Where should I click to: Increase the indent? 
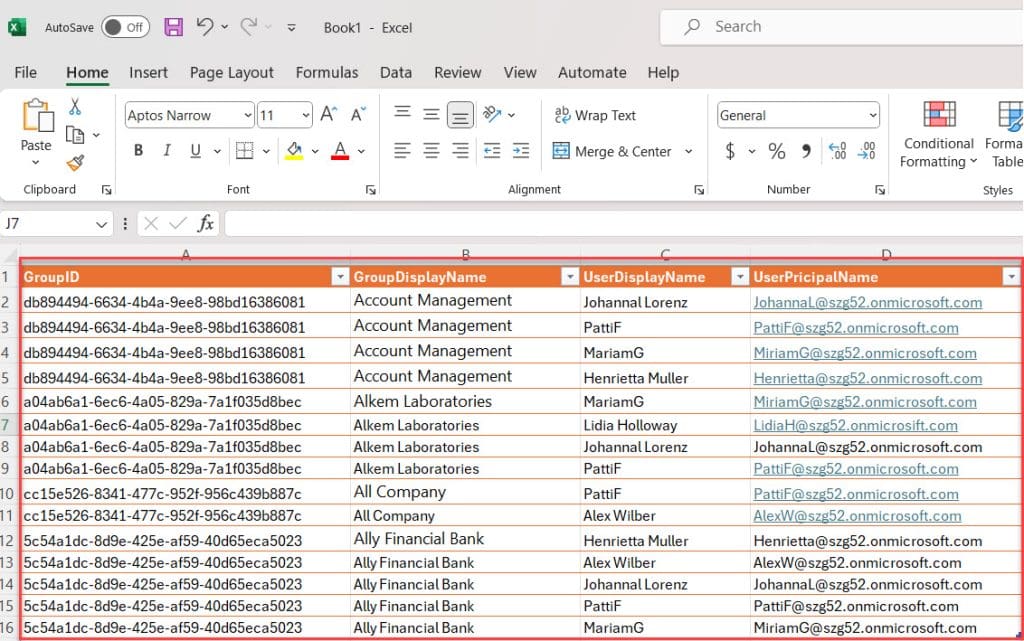click(521, 151)
